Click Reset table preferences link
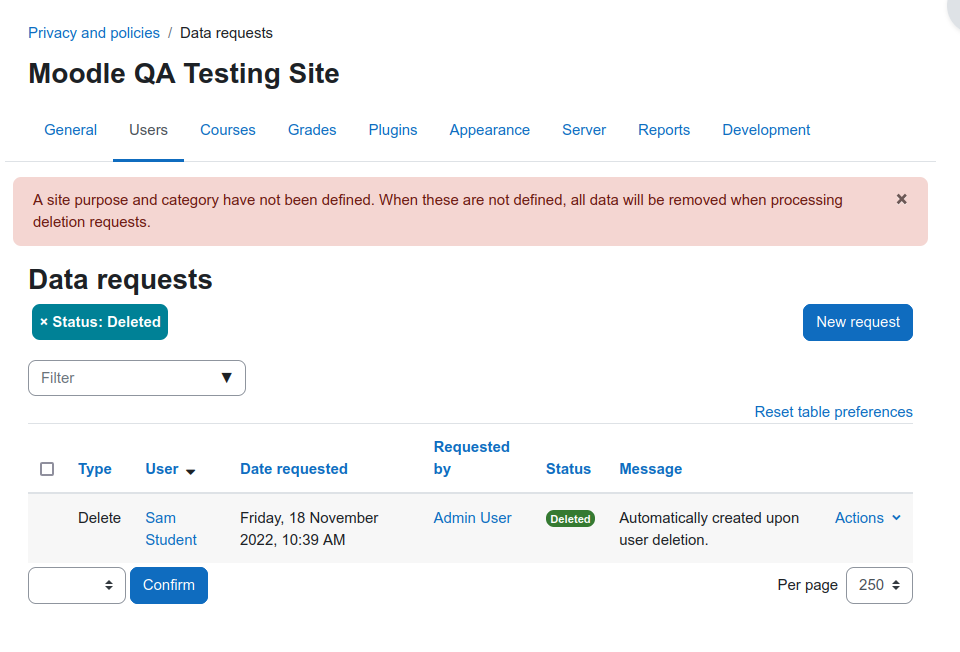This screenshot has width=960, height=652. pos(833,412)
